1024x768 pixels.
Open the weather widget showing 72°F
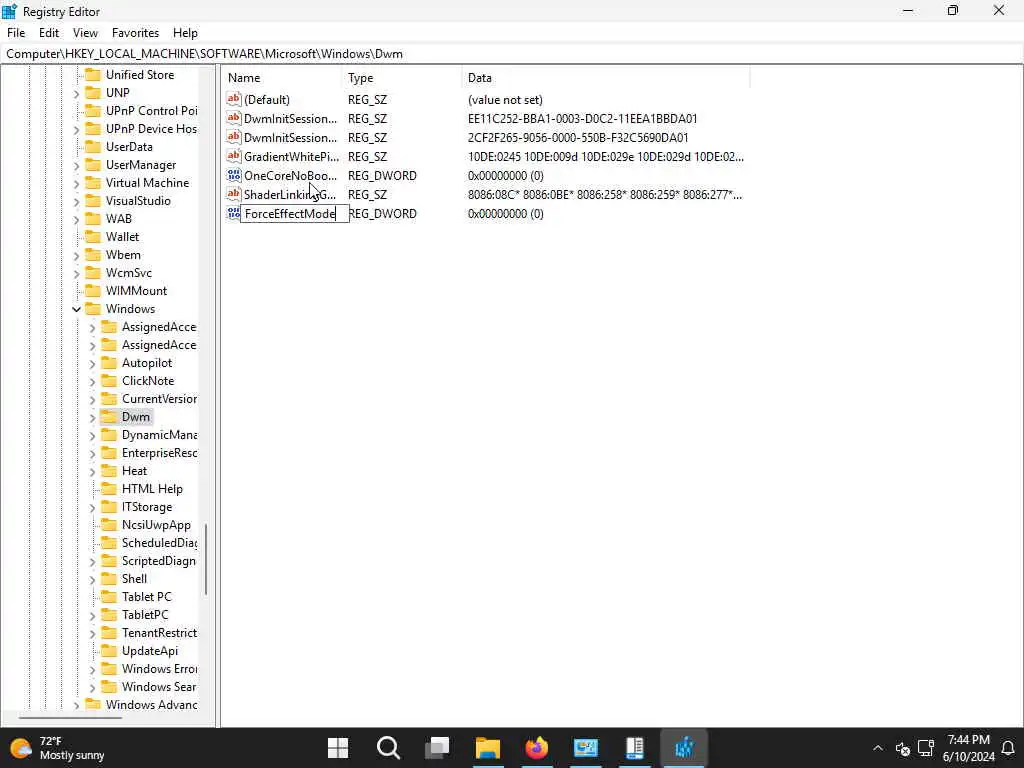tap(57, 748)
